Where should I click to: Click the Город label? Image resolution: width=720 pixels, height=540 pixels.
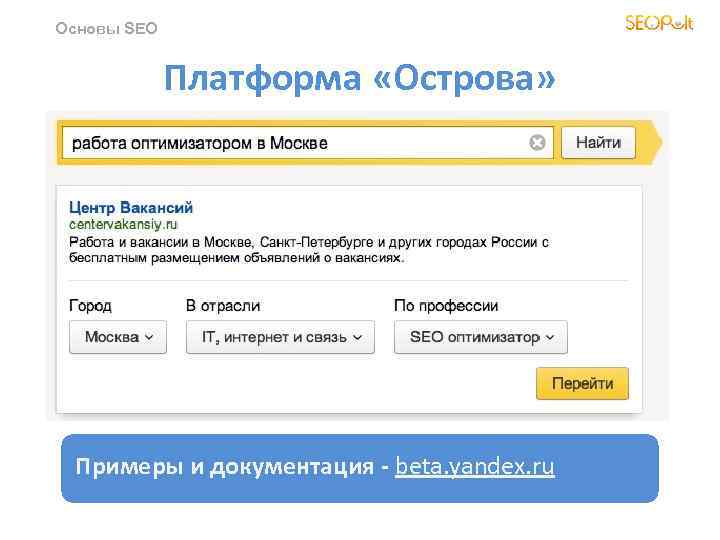pyautogui.click(x=90, y=306)
